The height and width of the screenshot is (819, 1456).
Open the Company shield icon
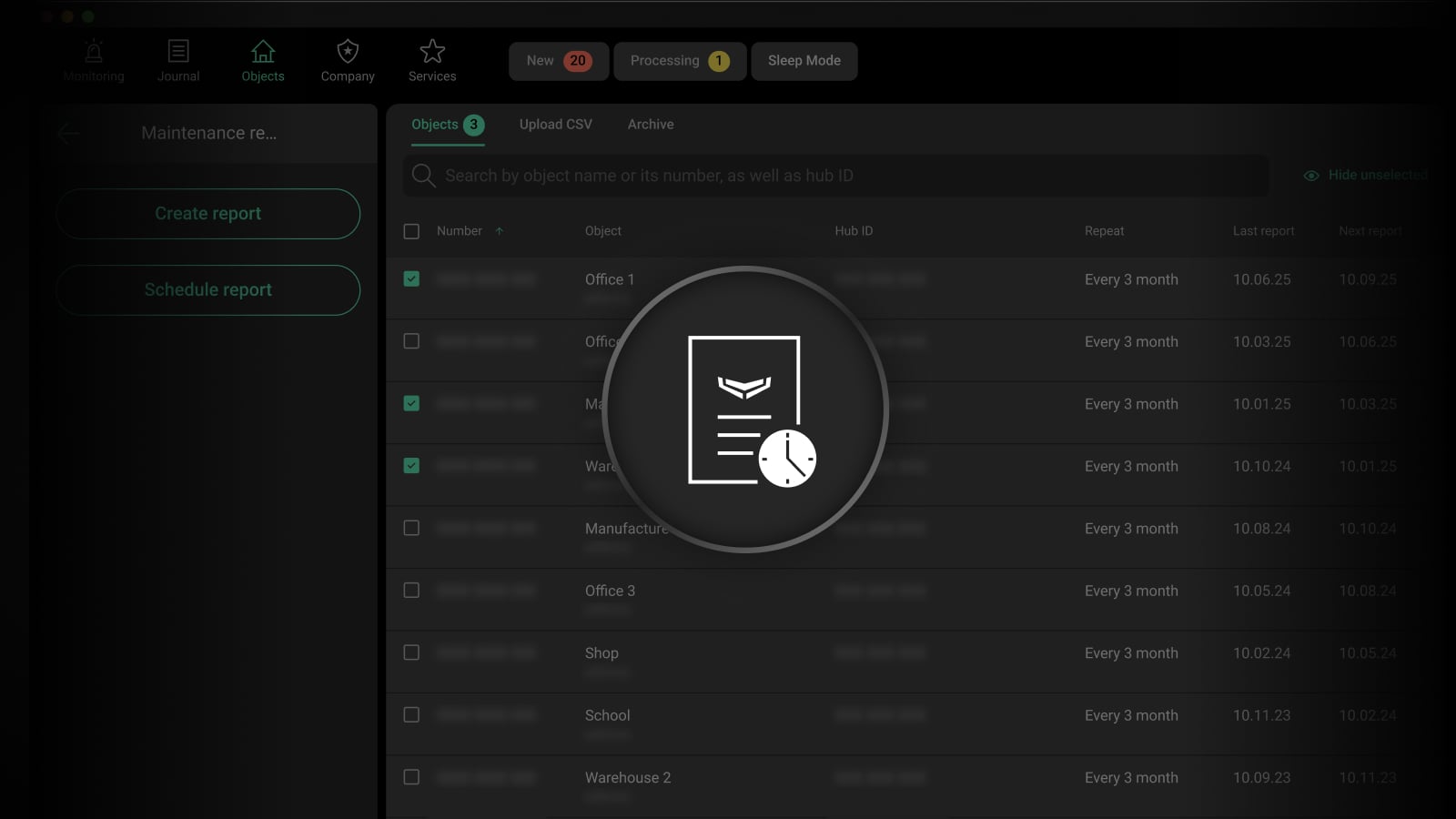click(348, 52)
